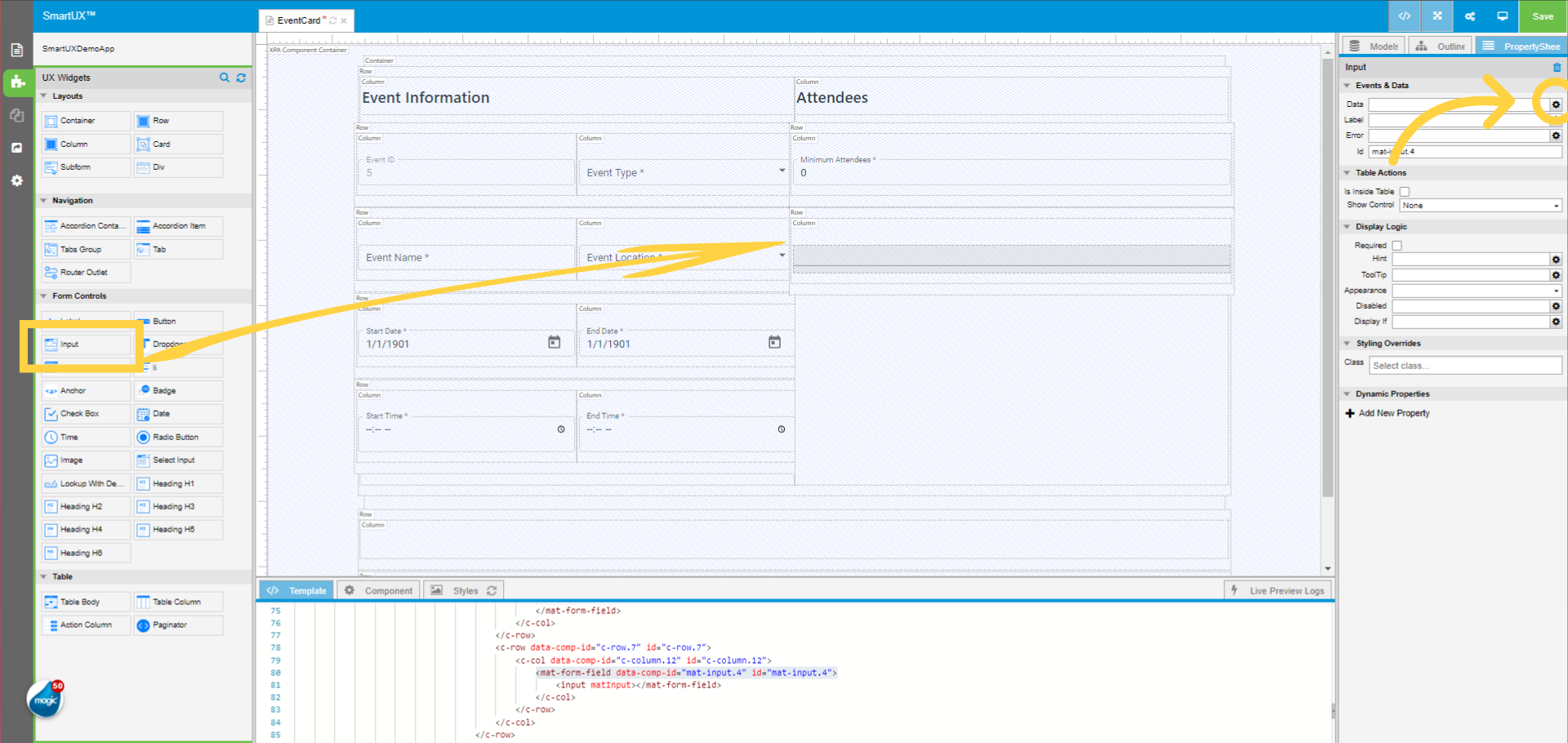Select the document icon in the left sidebar
1568x743 pixels.
17,49
